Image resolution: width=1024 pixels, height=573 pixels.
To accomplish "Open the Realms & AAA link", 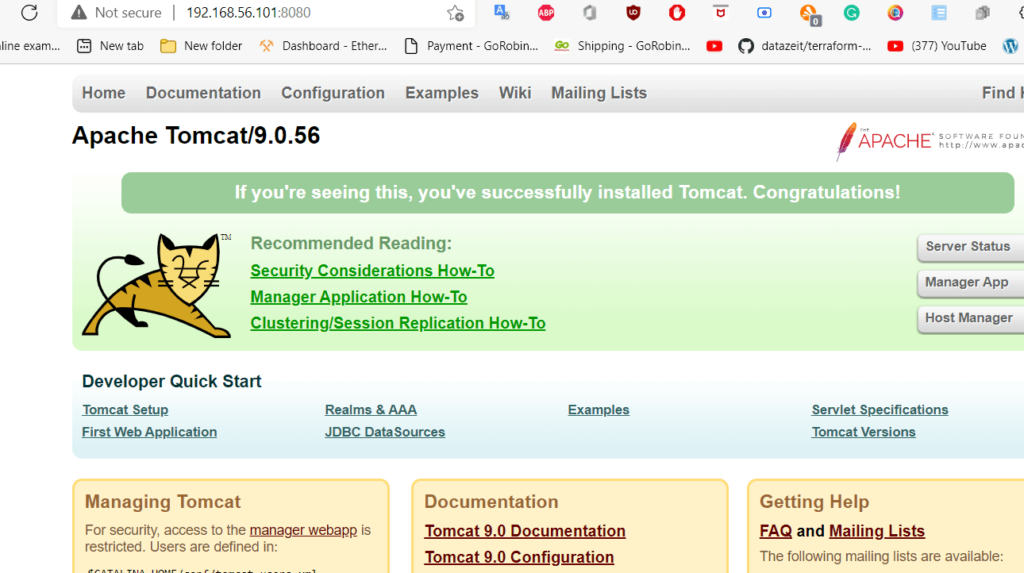I will pos(370,410).
